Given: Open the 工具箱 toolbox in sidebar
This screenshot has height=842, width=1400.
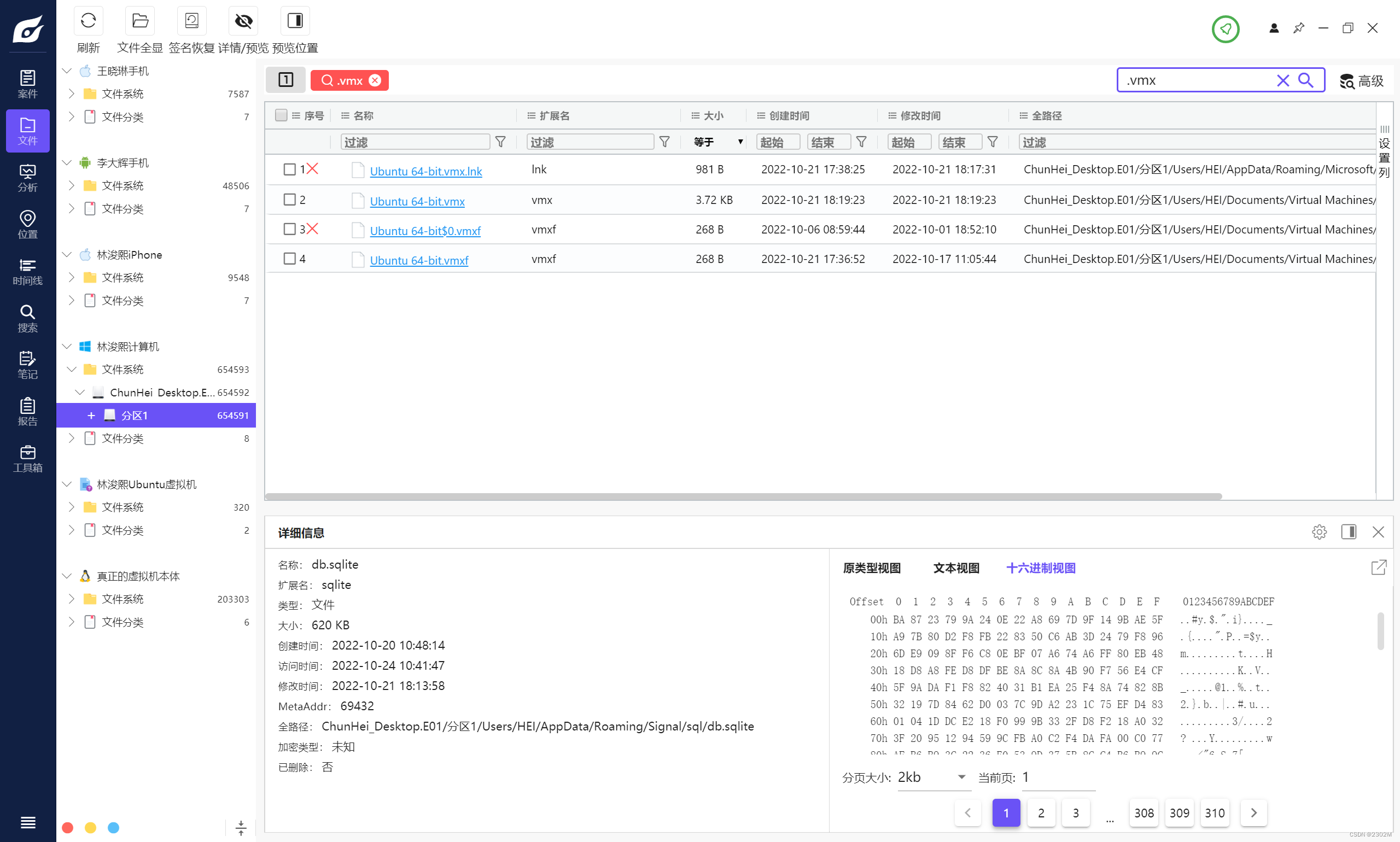Looking at the screenshot, I should point(27,459).
